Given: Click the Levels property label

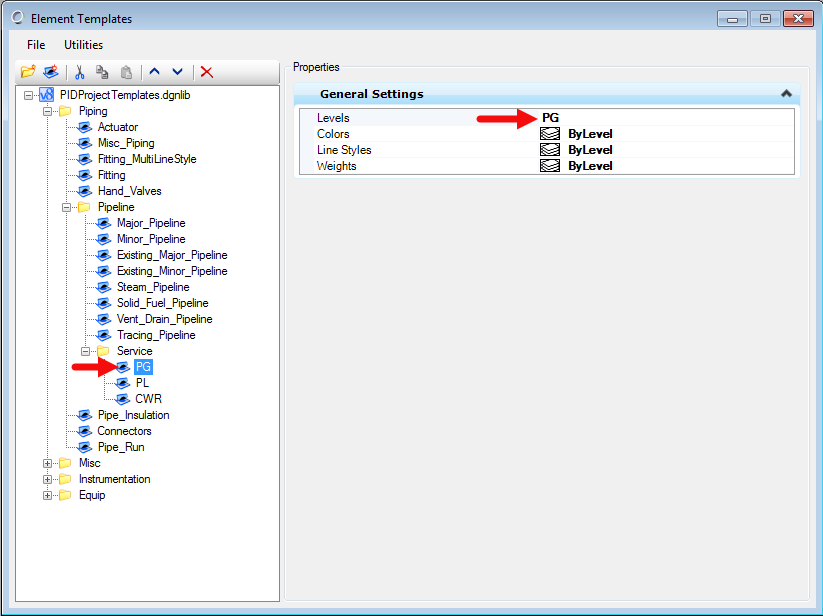Looking at the screenshot, I should click(x=333, y=118).
